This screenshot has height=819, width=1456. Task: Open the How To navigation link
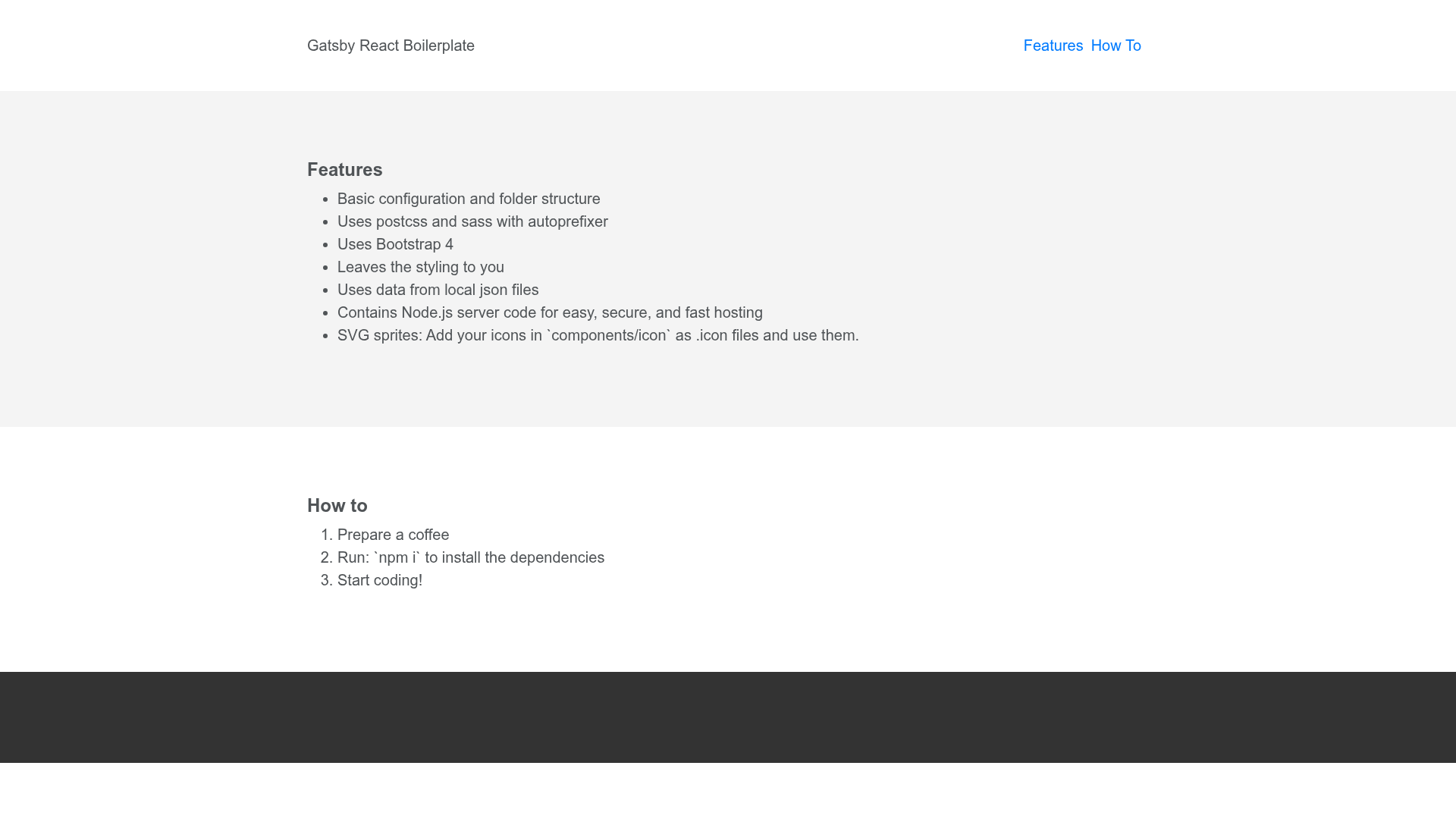1116,45
